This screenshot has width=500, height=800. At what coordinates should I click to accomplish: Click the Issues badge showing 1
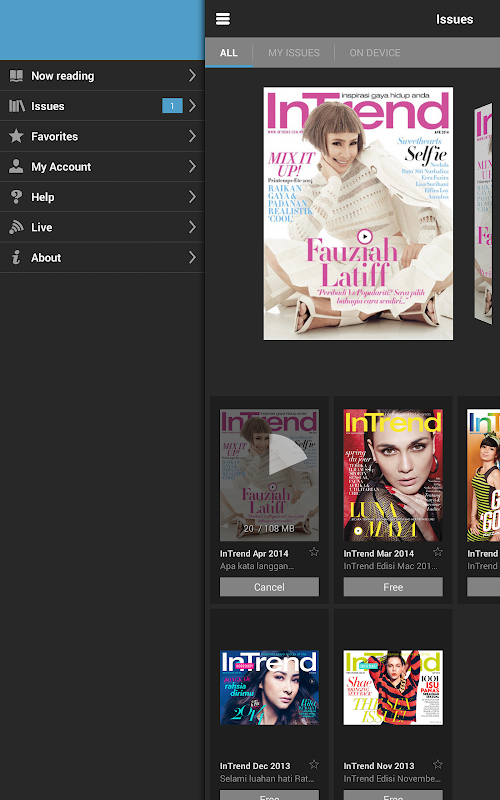tap(172, 106)
